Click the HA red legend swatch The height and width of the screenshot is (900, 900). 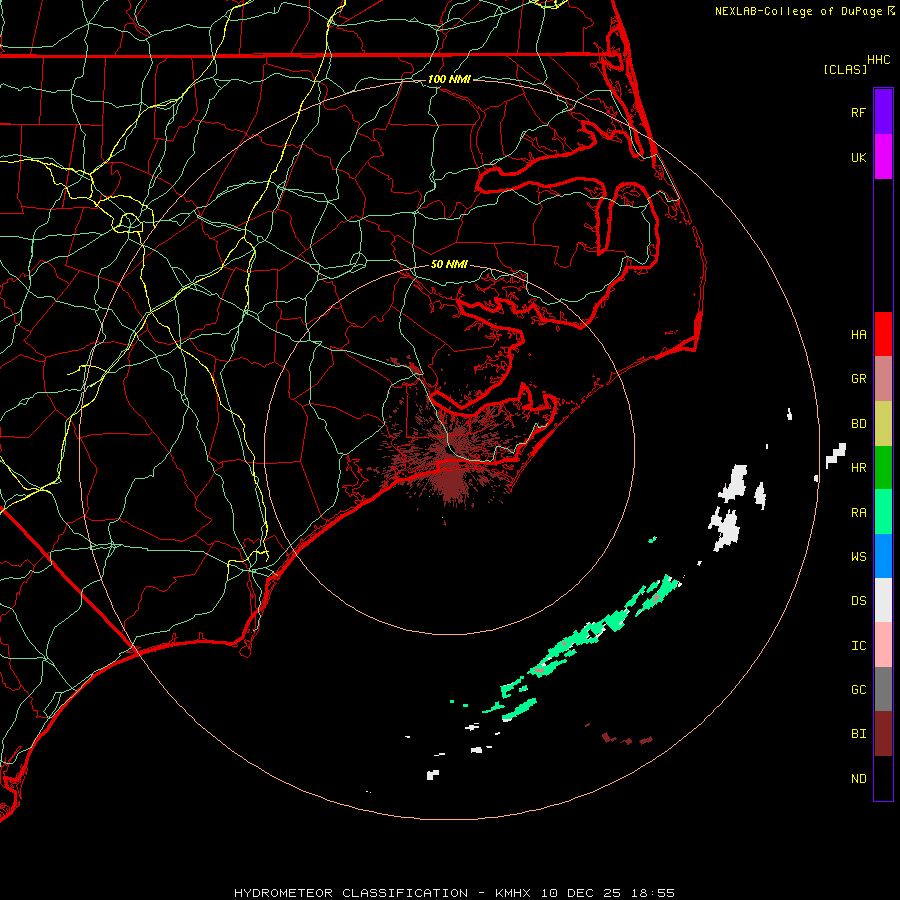tap(883, 334)
